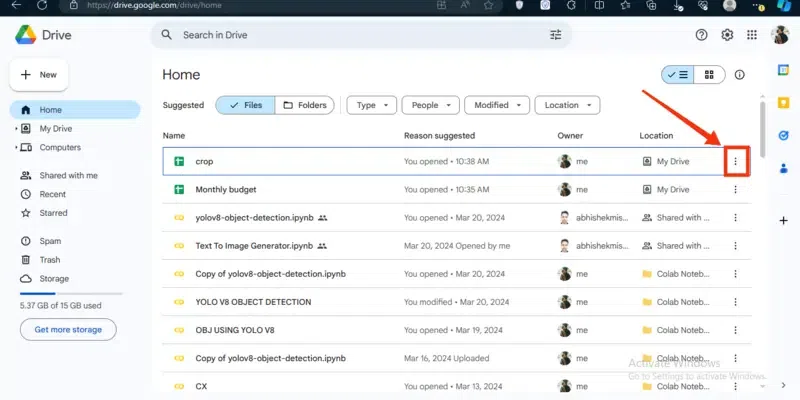The image size is (800, 400).
Task: Open Google Keep in the side panel
Action: click(783, 103)
